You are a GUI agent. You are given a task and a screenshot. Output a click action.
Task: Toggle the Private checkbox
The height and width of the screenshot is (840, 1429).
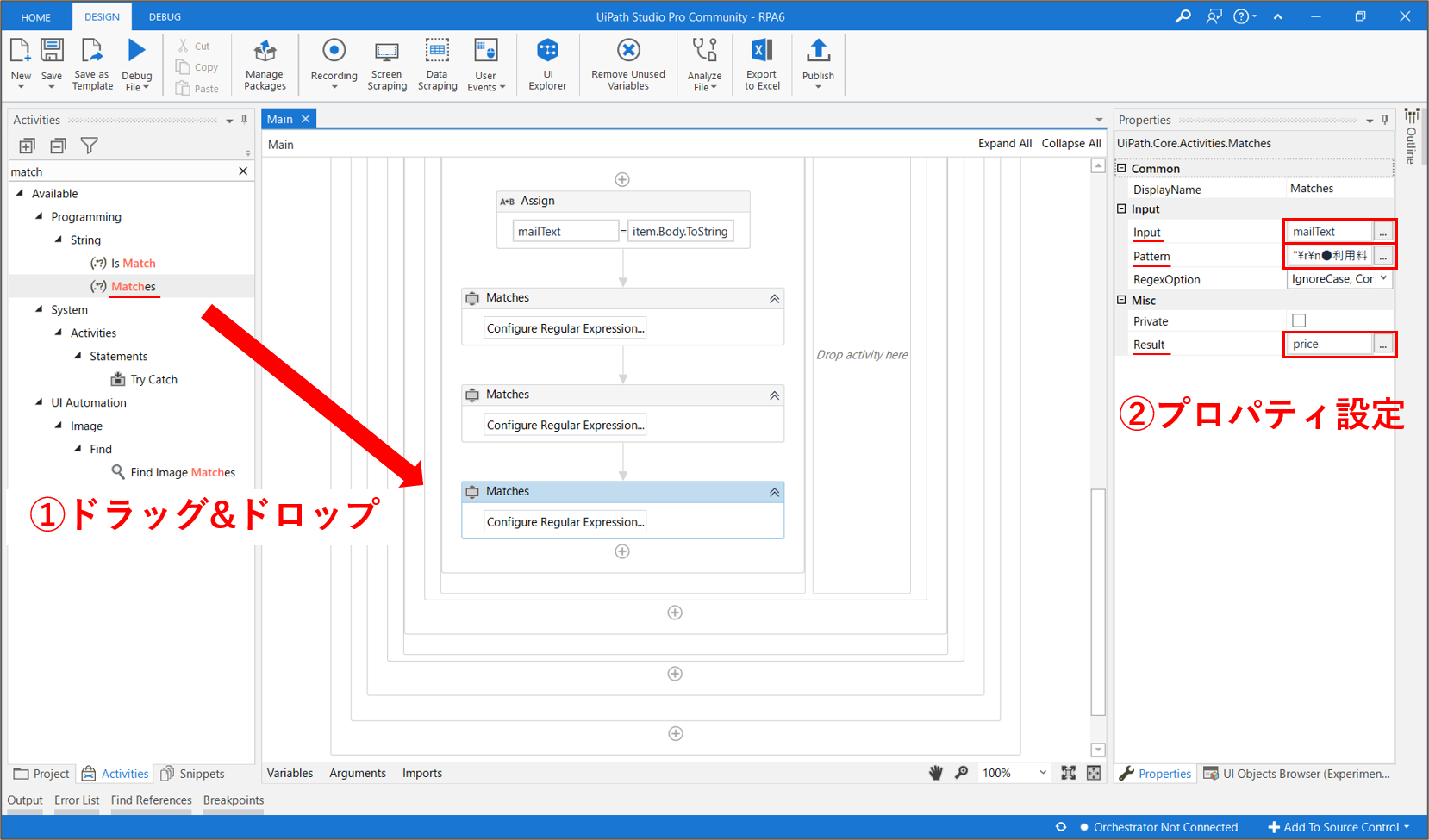point(1299,320)
